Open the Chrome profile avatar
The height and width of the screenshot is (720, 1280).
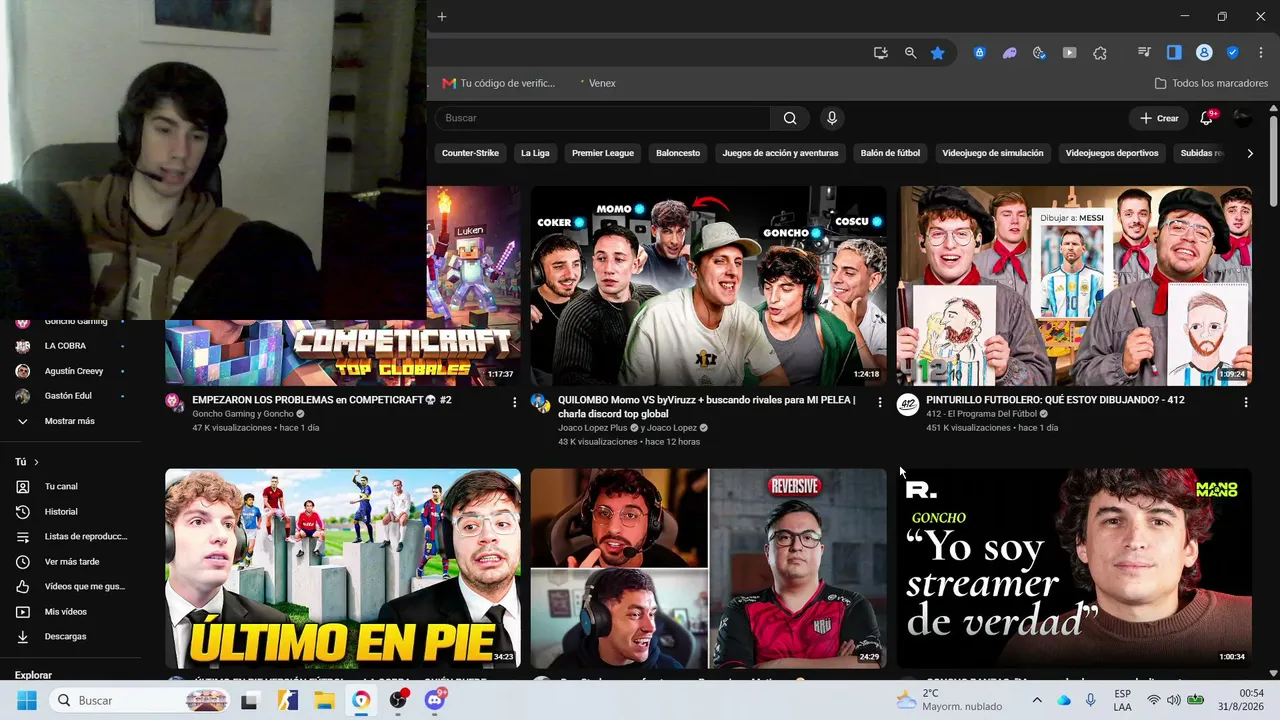point(1204,53)
